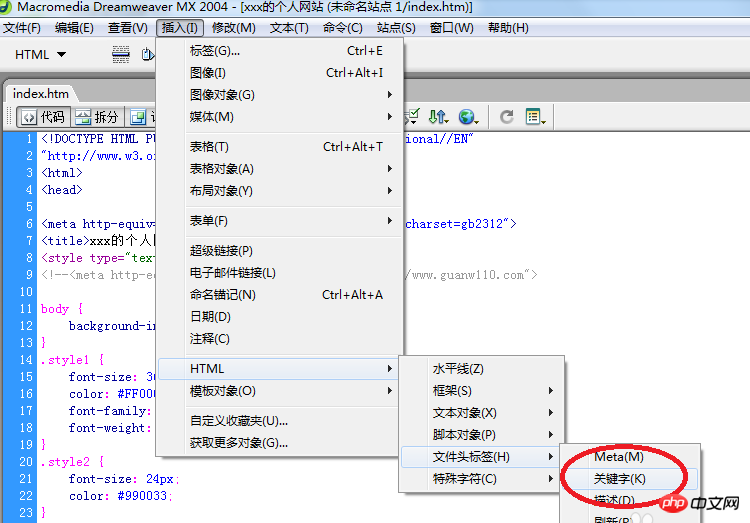This screenshot has height=523, width=750.
Task: Open the view options list icon
Action: (x=535, y=117)
